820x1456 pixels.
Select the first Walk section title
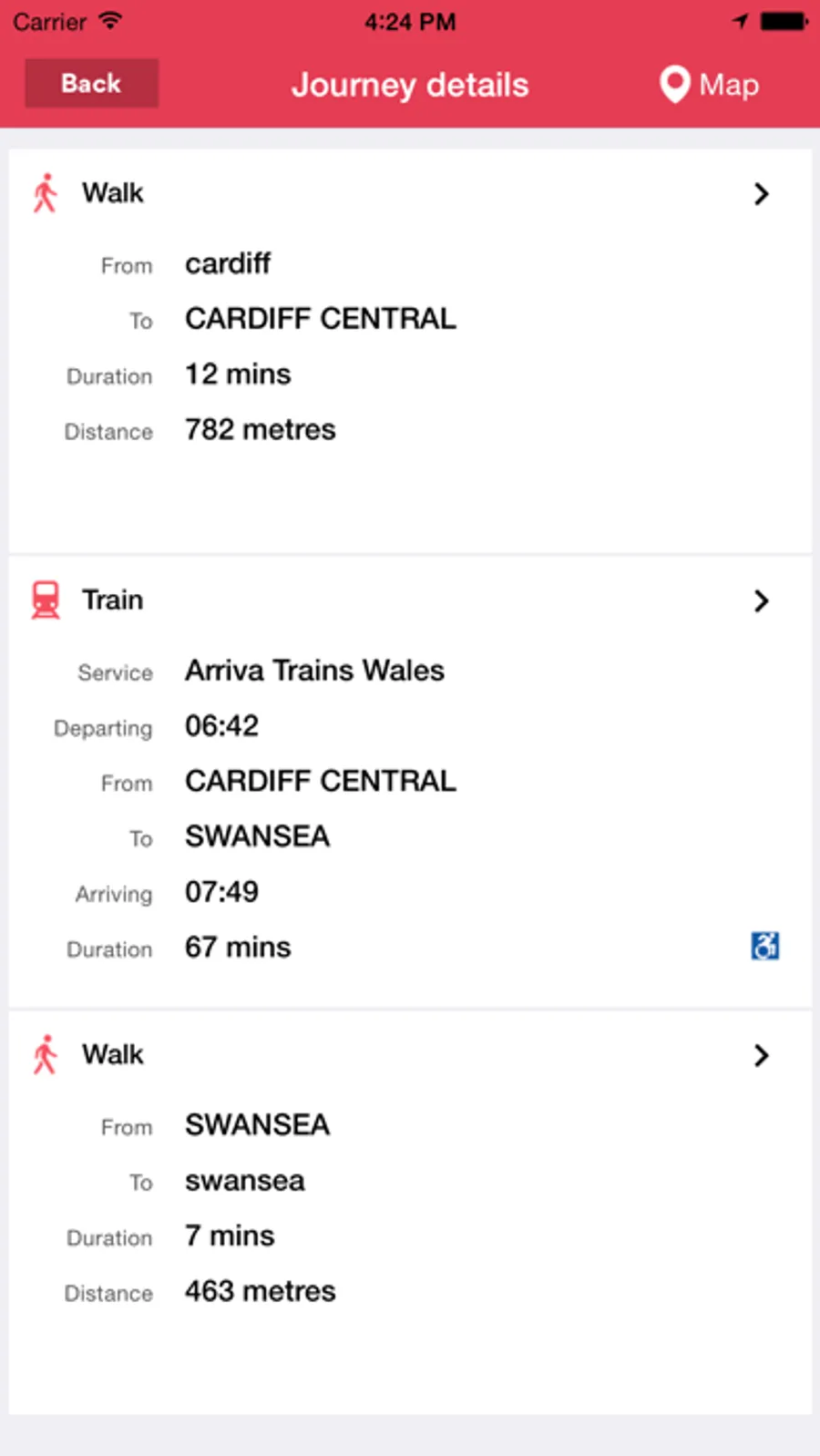point(113,193)
